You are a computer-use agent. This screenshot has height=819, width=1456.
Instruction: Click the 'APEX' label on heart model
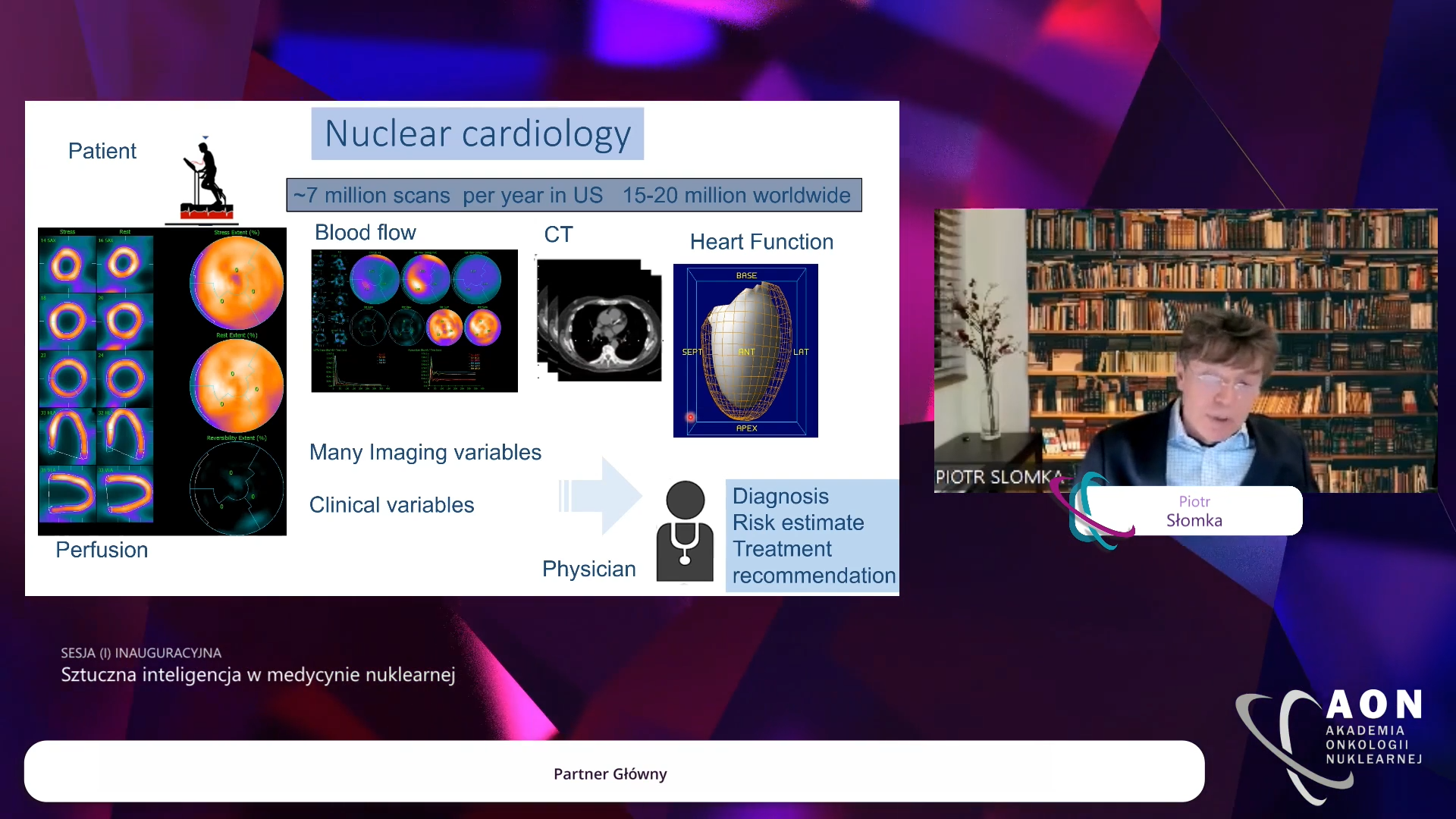click(746, 428)
